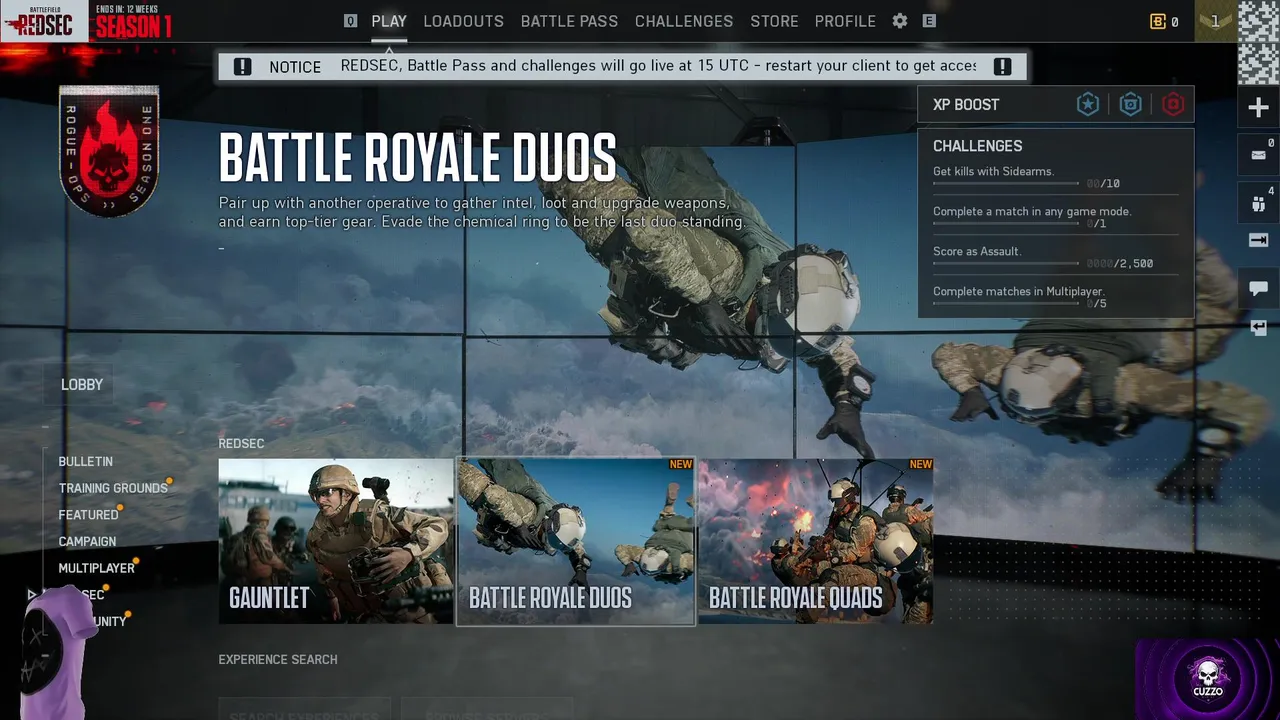Open the envelope invites icon
1280x720 pixels.
(x=1258, y=155)
